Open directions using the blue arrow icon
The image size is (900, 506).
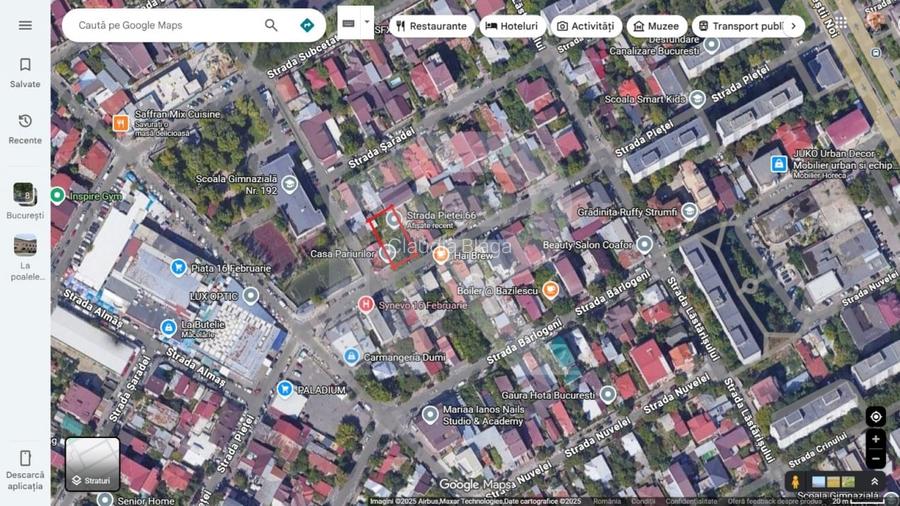[x=307, y=25]
